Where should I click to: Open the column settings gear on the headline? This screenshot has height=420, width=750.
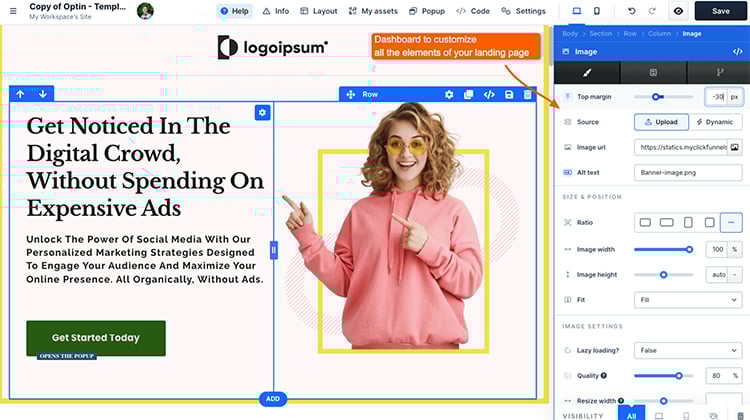click(262, 112)
